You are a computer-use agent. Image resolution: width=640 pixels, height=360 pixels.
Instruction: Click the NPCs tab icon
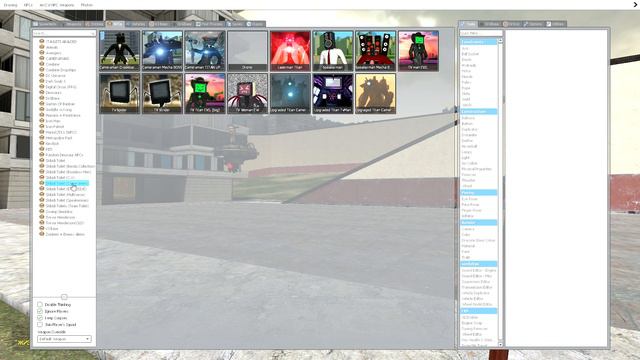(x=109, y=24)
